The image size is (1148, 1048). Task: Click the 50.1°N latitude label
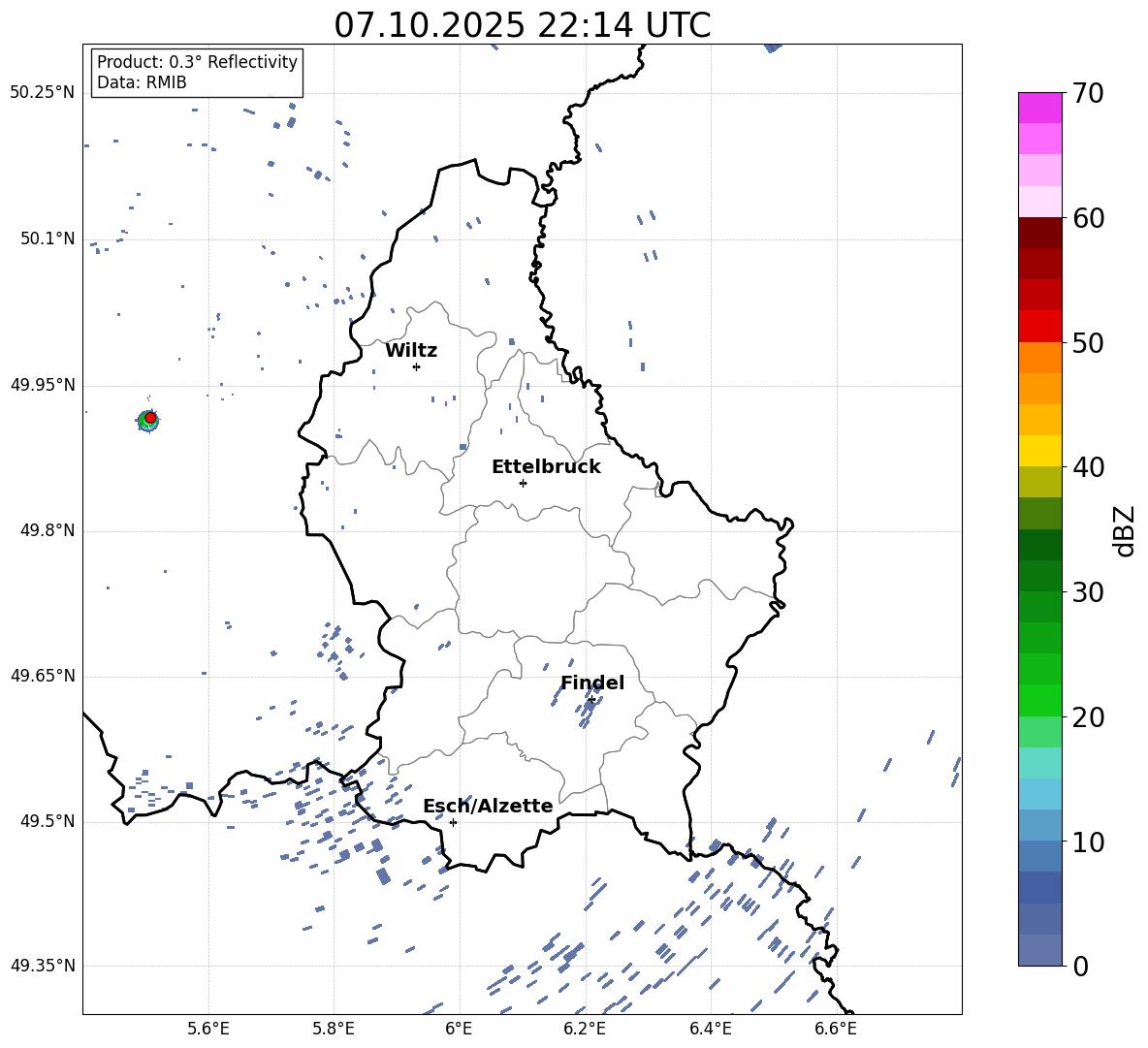point(47,238)
